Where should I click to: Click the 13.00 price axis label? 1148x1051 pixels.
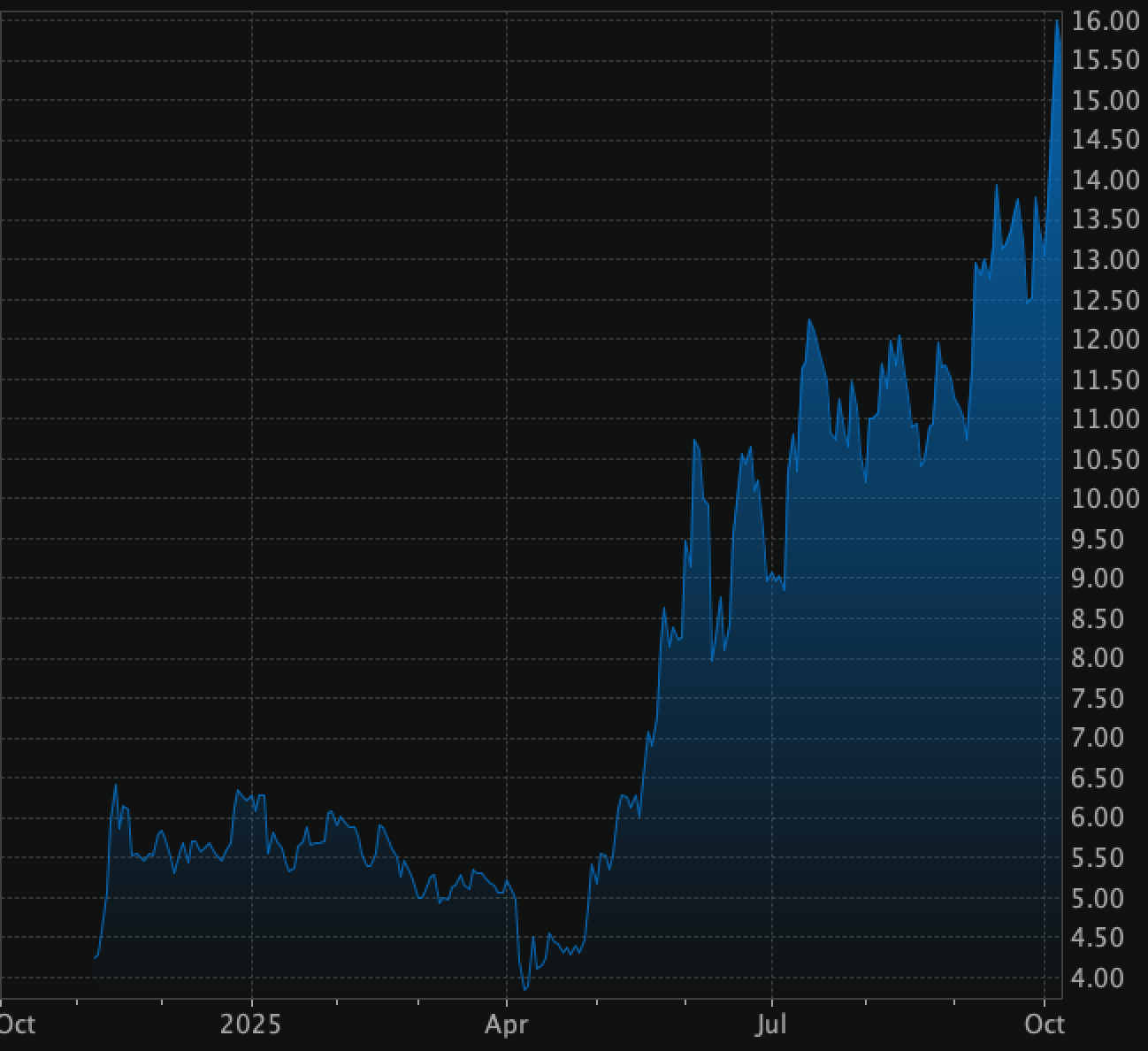point(1106,260)
